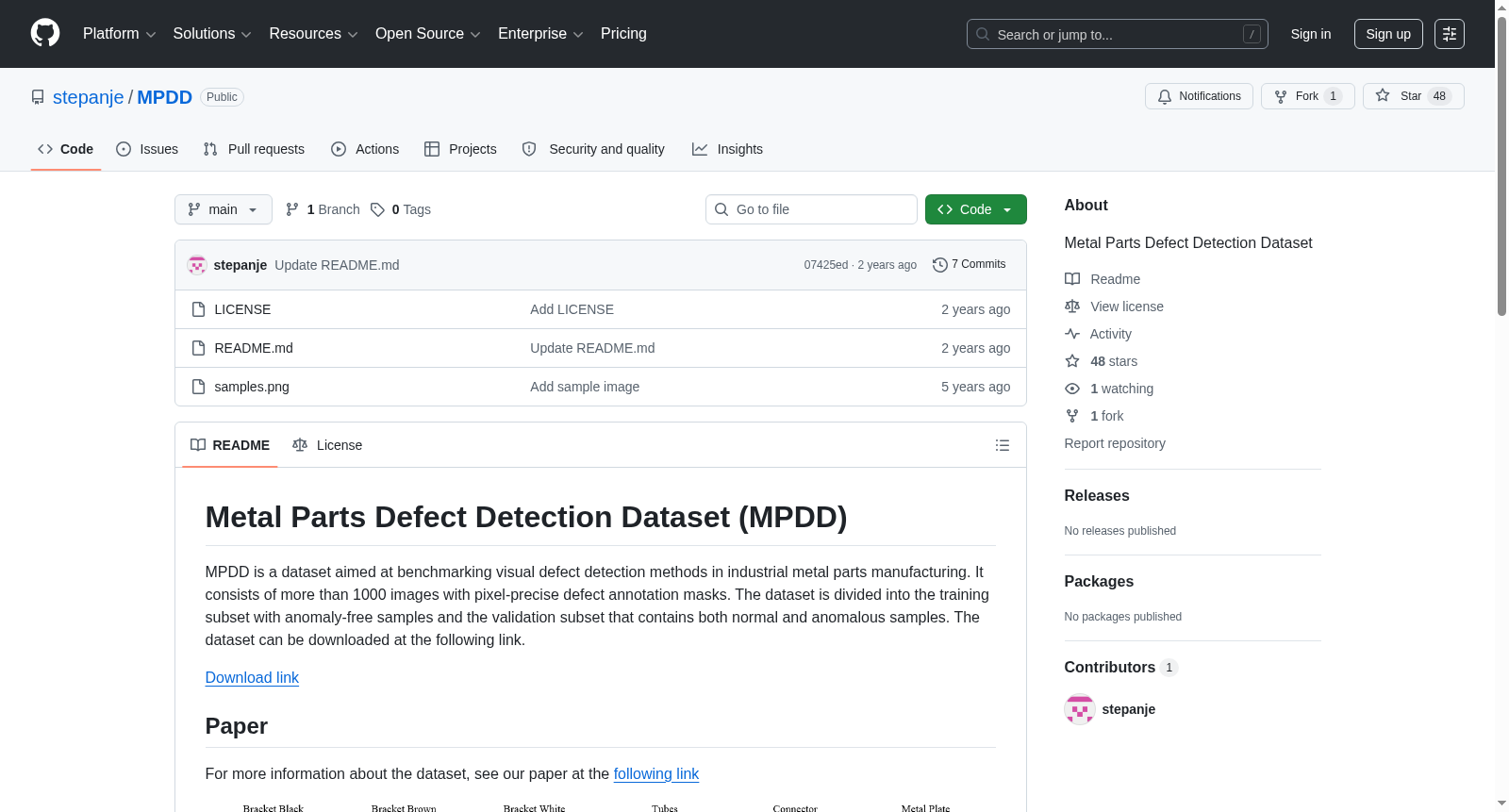Expand the Resources menu
This screenshot has width=1509, height=812.
(x=313, y=34)
